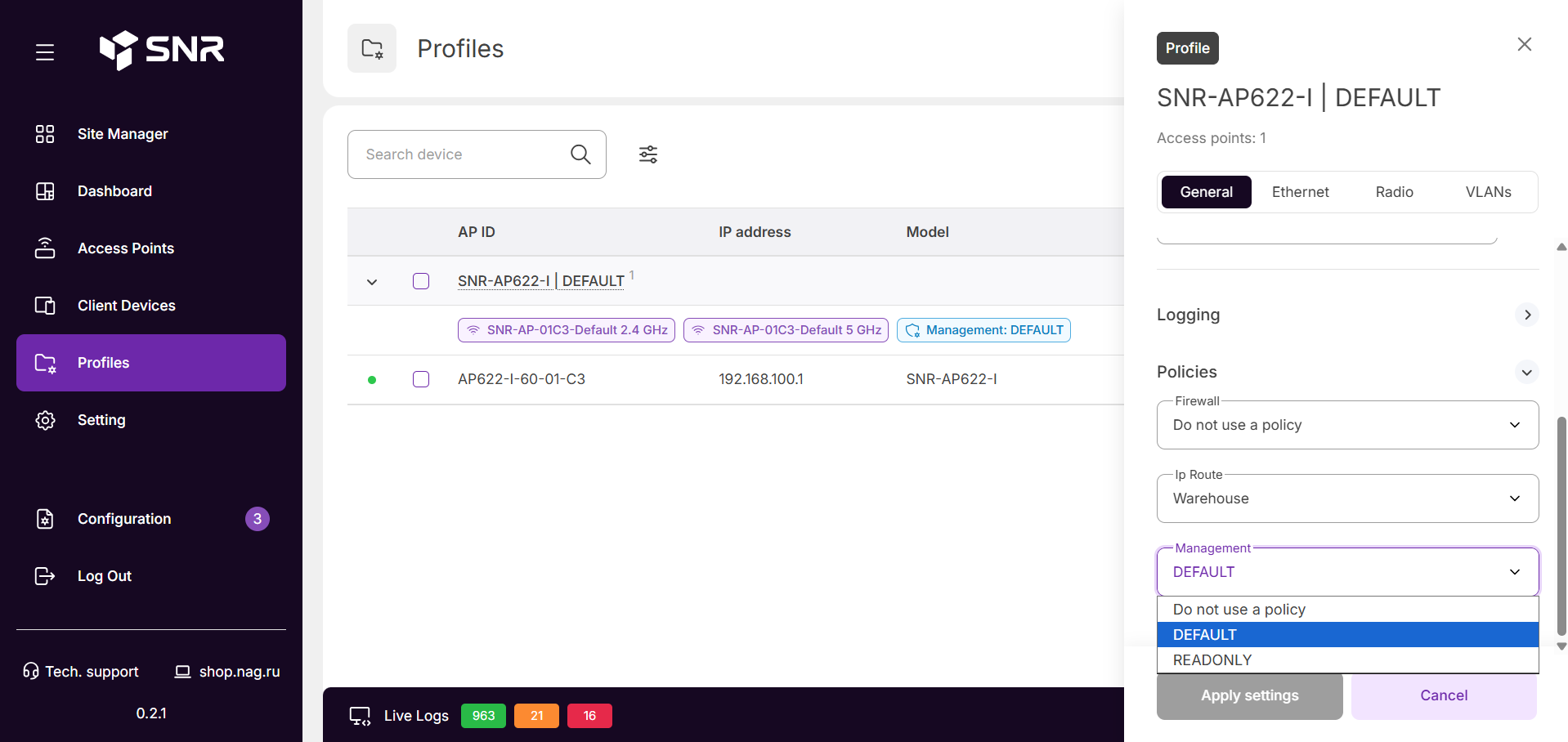Select DEFAULT option in Management list
This screenshot has width=1568, height=742.
(x=1348, y=635)
